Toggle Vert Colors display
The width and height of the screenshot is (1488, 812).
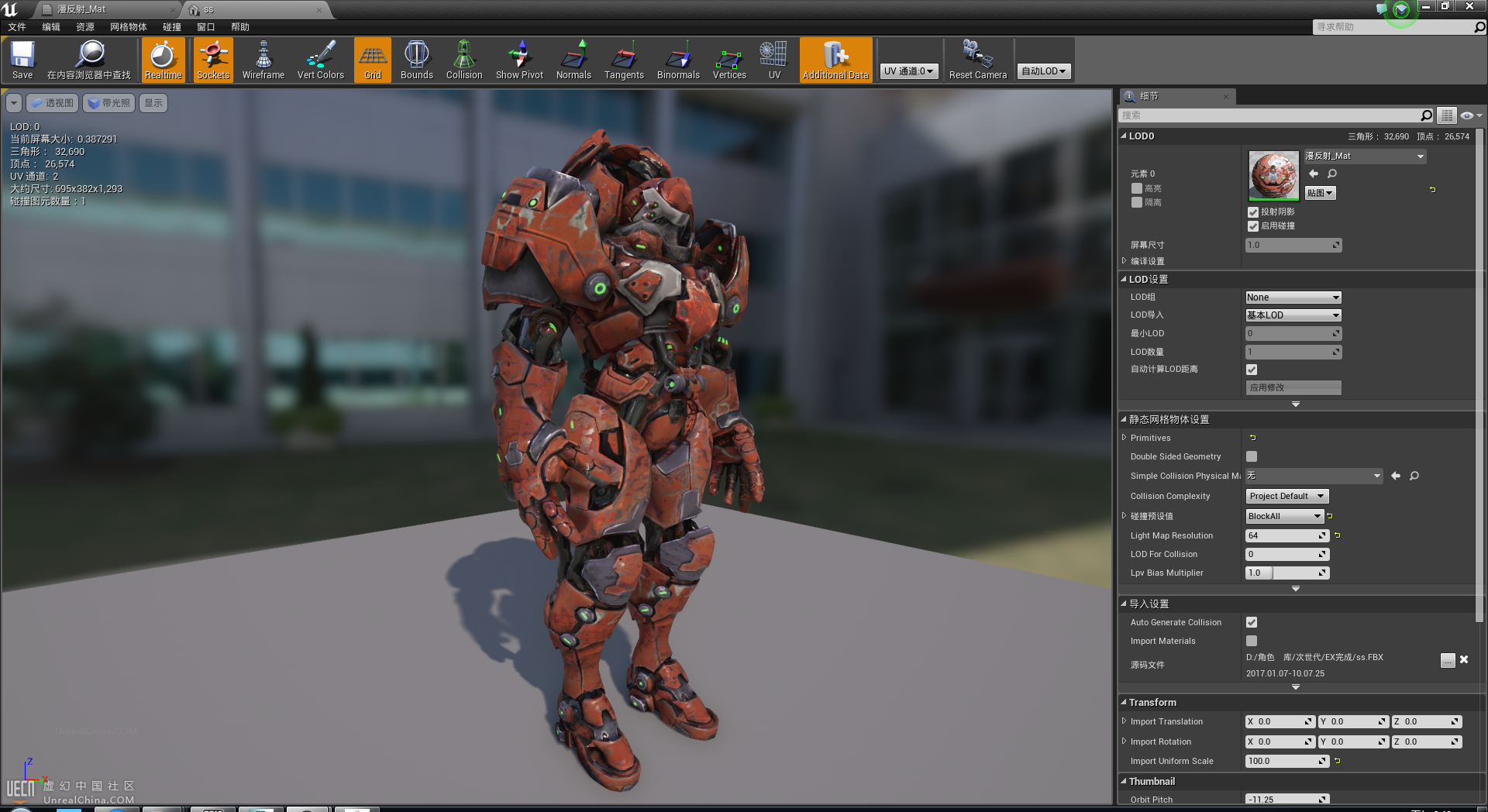[x=320, y=60]
